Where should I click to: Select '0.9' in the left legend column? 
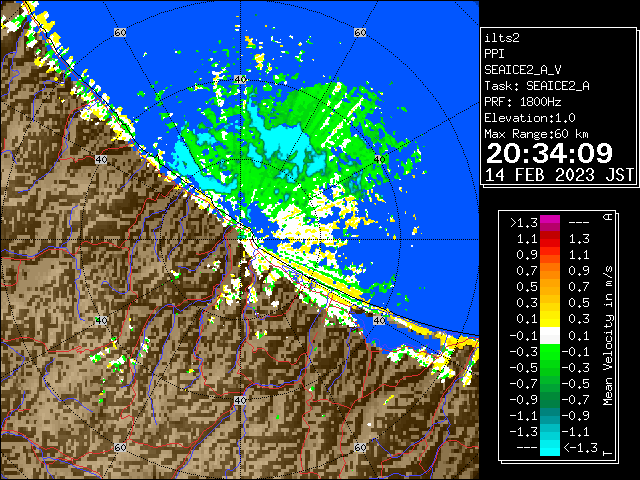(x=527, y=255)
